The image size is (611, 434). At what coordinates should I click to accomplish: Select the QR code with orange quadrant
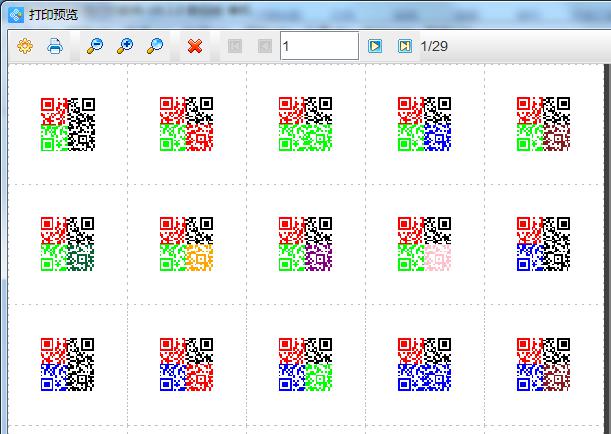pyautogui.click(x=187, y=244)
